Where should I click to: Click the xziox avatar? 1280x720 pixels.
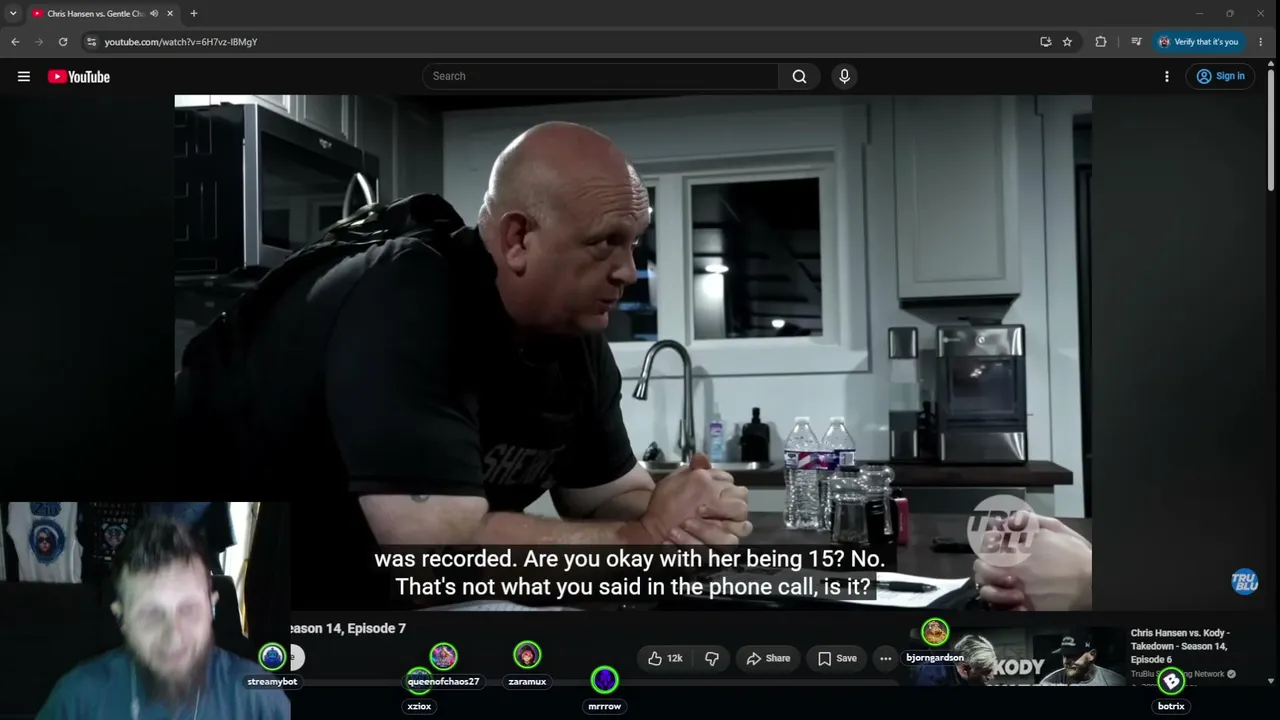[x=419, y=682]
